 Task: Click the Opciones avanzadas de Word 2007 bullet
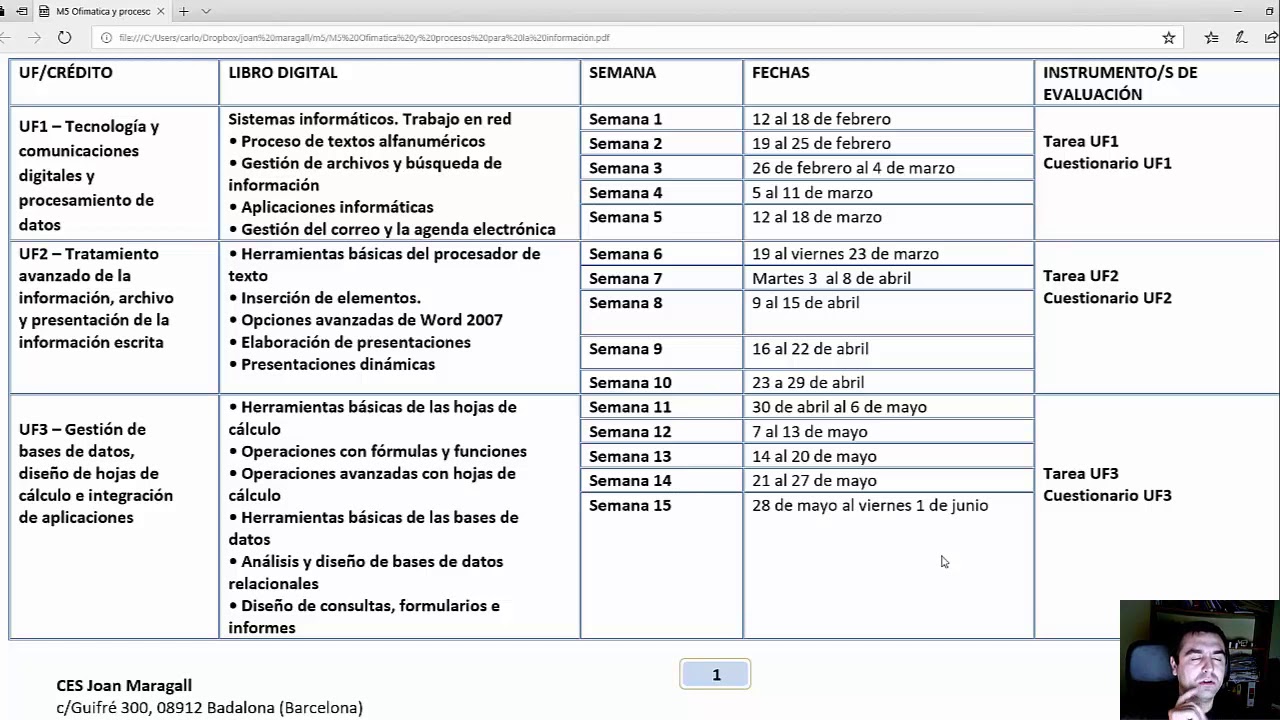[x=366, y=320]
